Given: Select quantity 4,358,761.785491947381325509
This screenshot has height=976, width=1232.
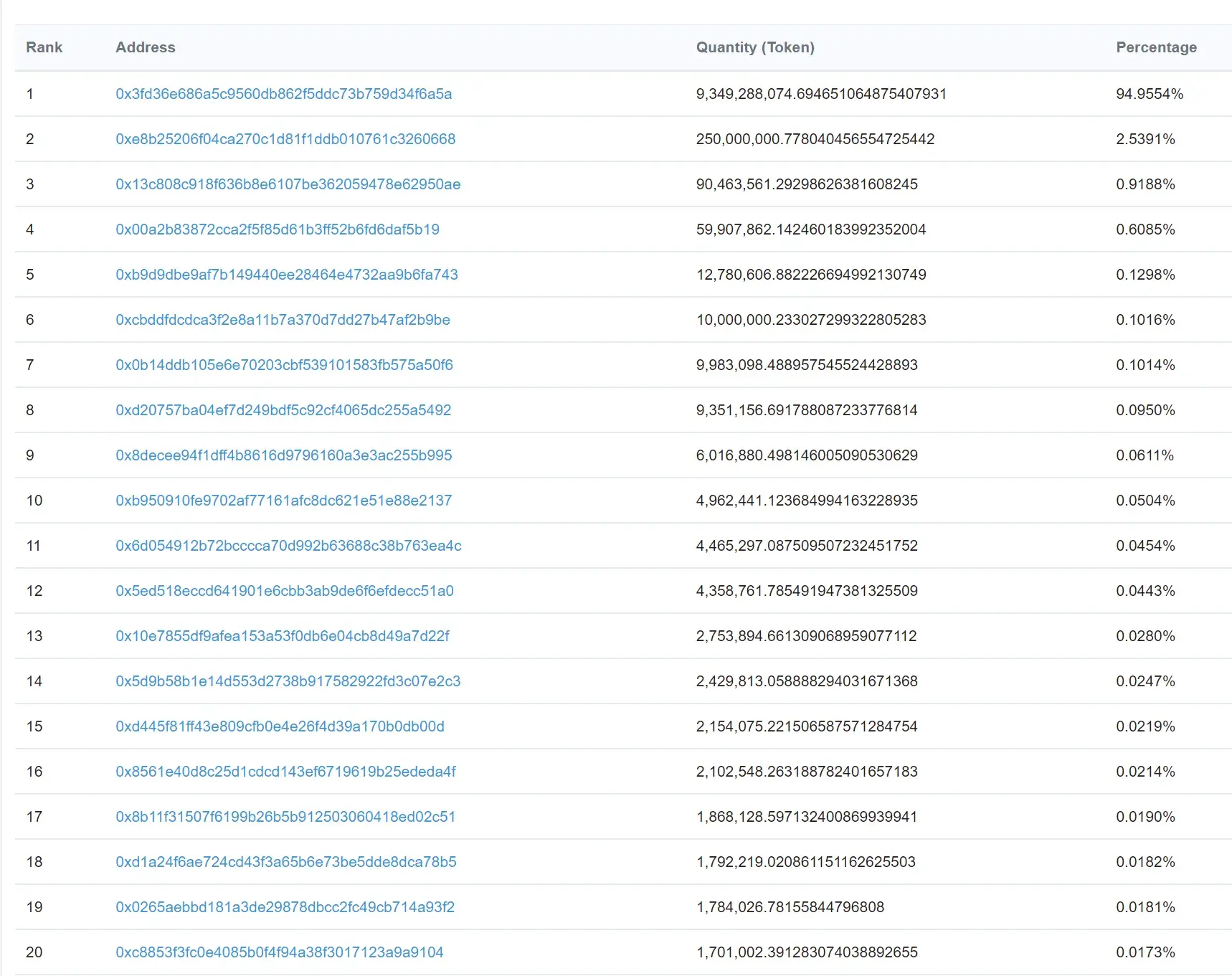Looking at the screenshot, I should point(807,591).
